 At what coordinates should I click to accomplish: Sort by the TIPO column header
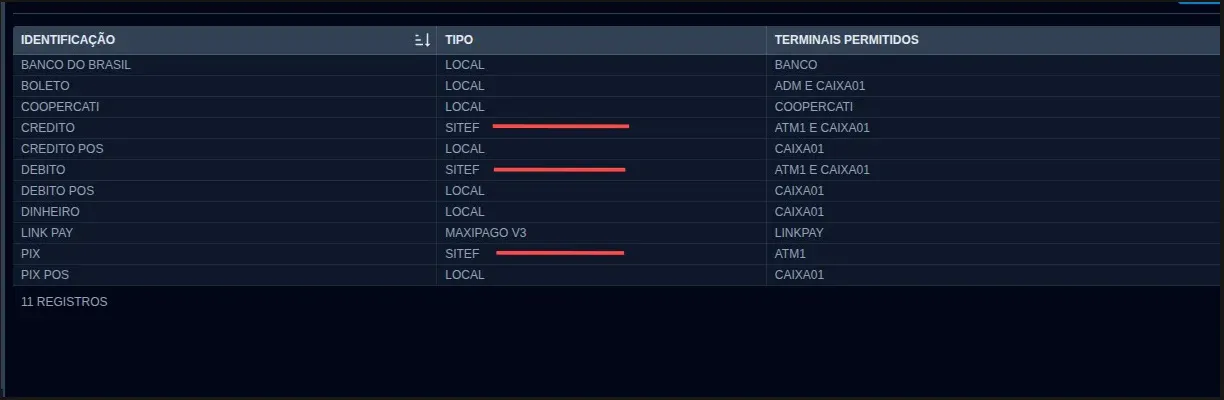point(459,40)
